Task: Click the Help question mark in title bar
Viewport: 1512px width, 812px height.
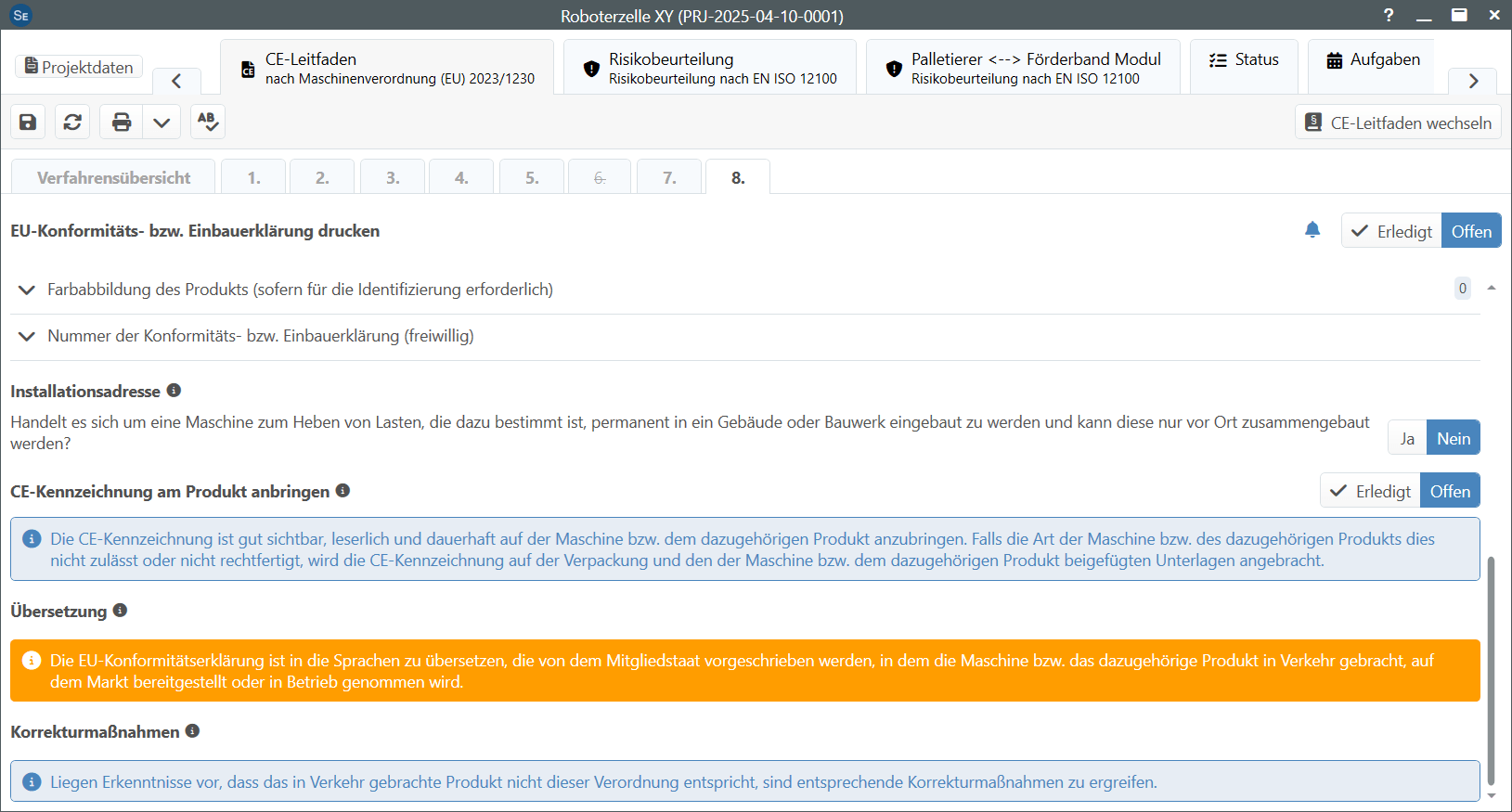Action: coord(1389,15)
